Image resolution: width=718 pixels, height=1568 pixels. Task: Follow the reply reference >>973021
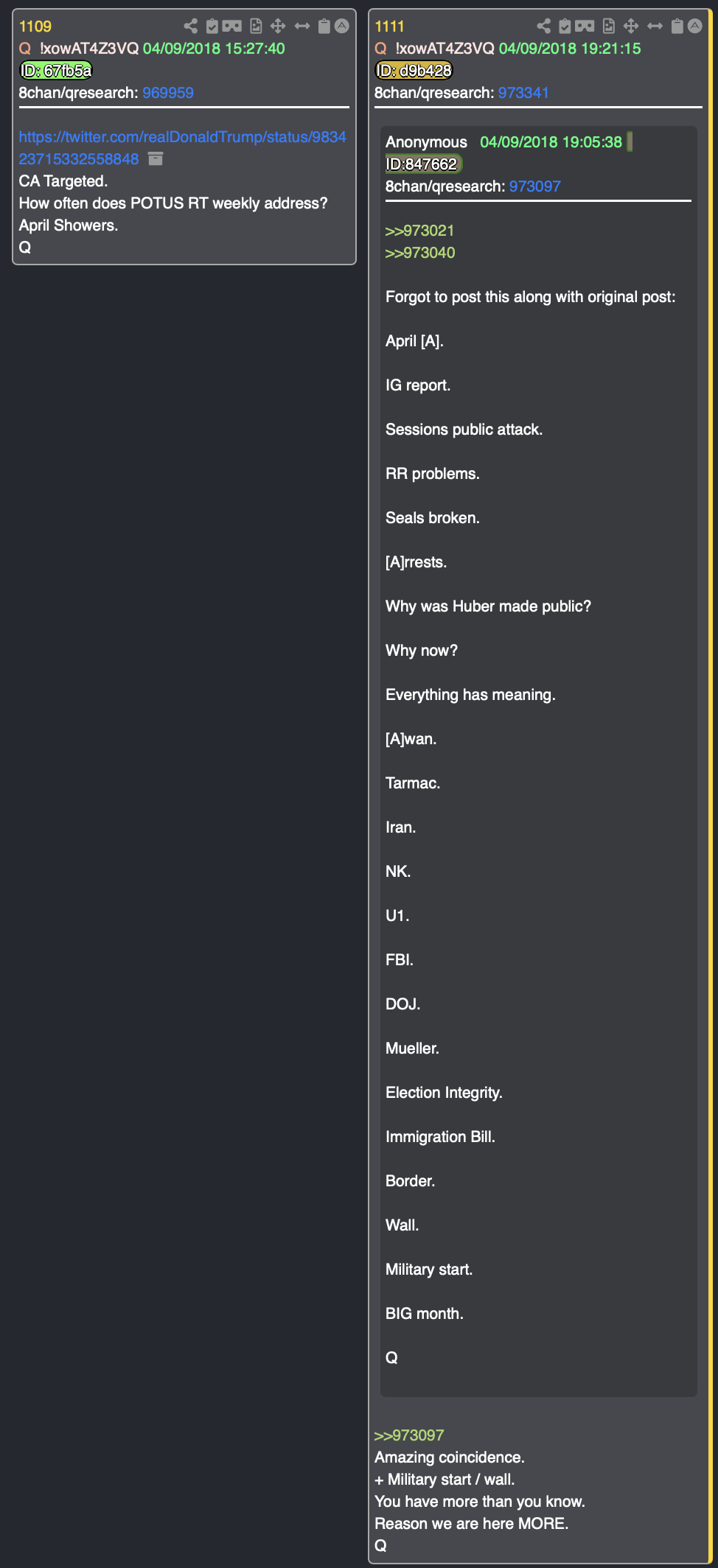[420, 231]
